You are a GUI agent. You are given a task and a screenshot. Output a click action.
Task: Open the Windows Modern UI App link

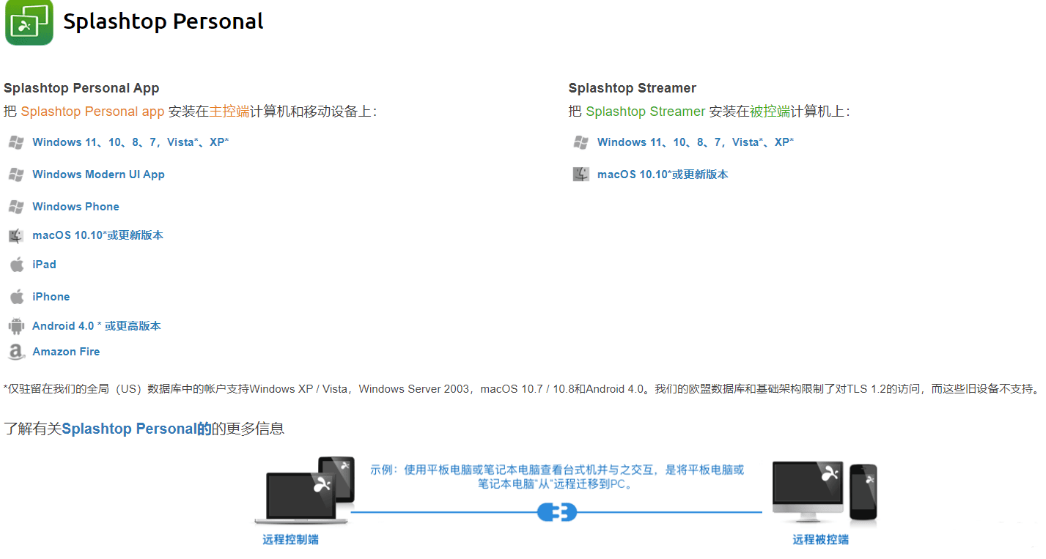point(98,174)
